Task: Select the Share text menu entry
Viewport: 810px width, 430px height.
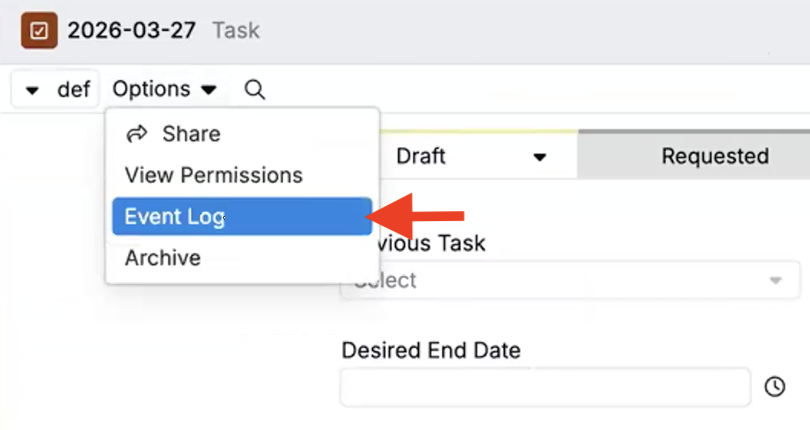Action: pyautogui.click(x=191, y=134)
